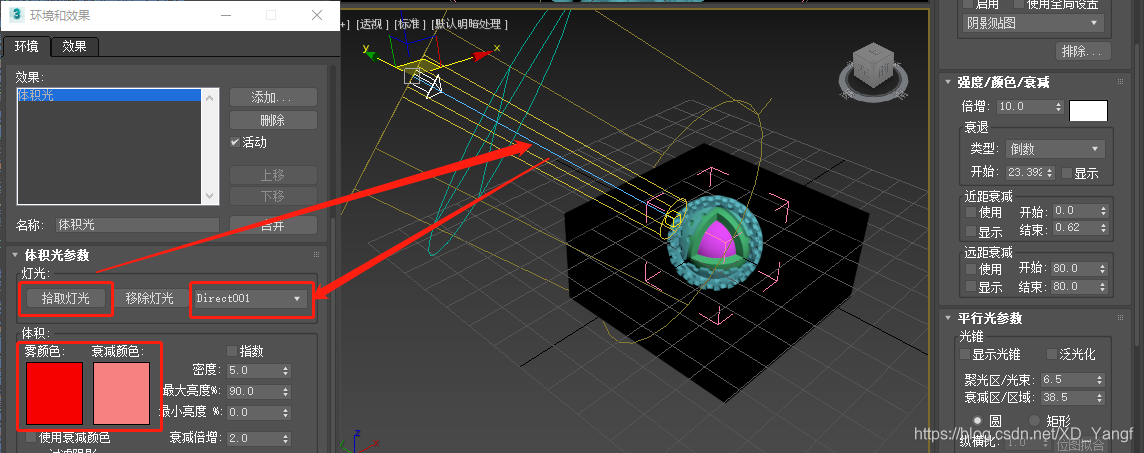The height and width of the screenshot is (453, 1144).
Task: Click the 聚光区/光束 spinner arrows
Action: click(x=1100, y=380)
